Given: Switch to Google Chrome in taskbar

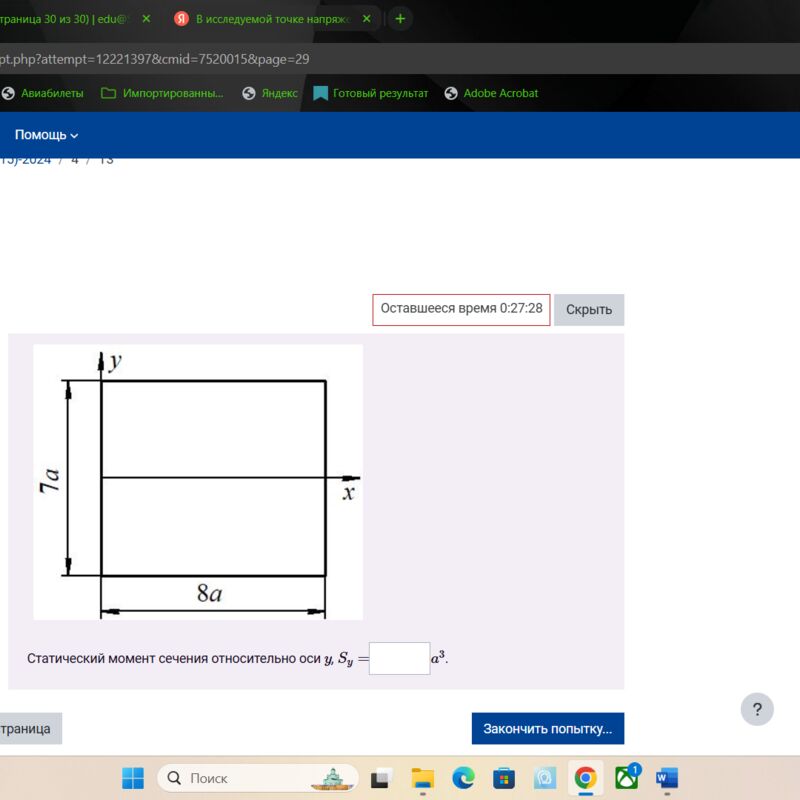Looking at the screenshot, I should (x=585, y=778).
